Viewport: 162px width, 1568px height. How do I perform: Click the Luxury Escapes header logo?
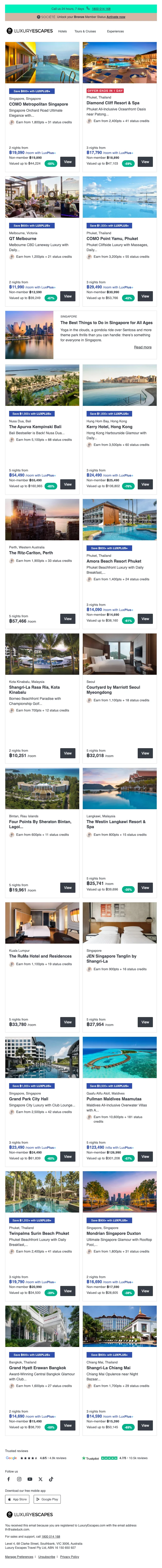coord(29,31)
